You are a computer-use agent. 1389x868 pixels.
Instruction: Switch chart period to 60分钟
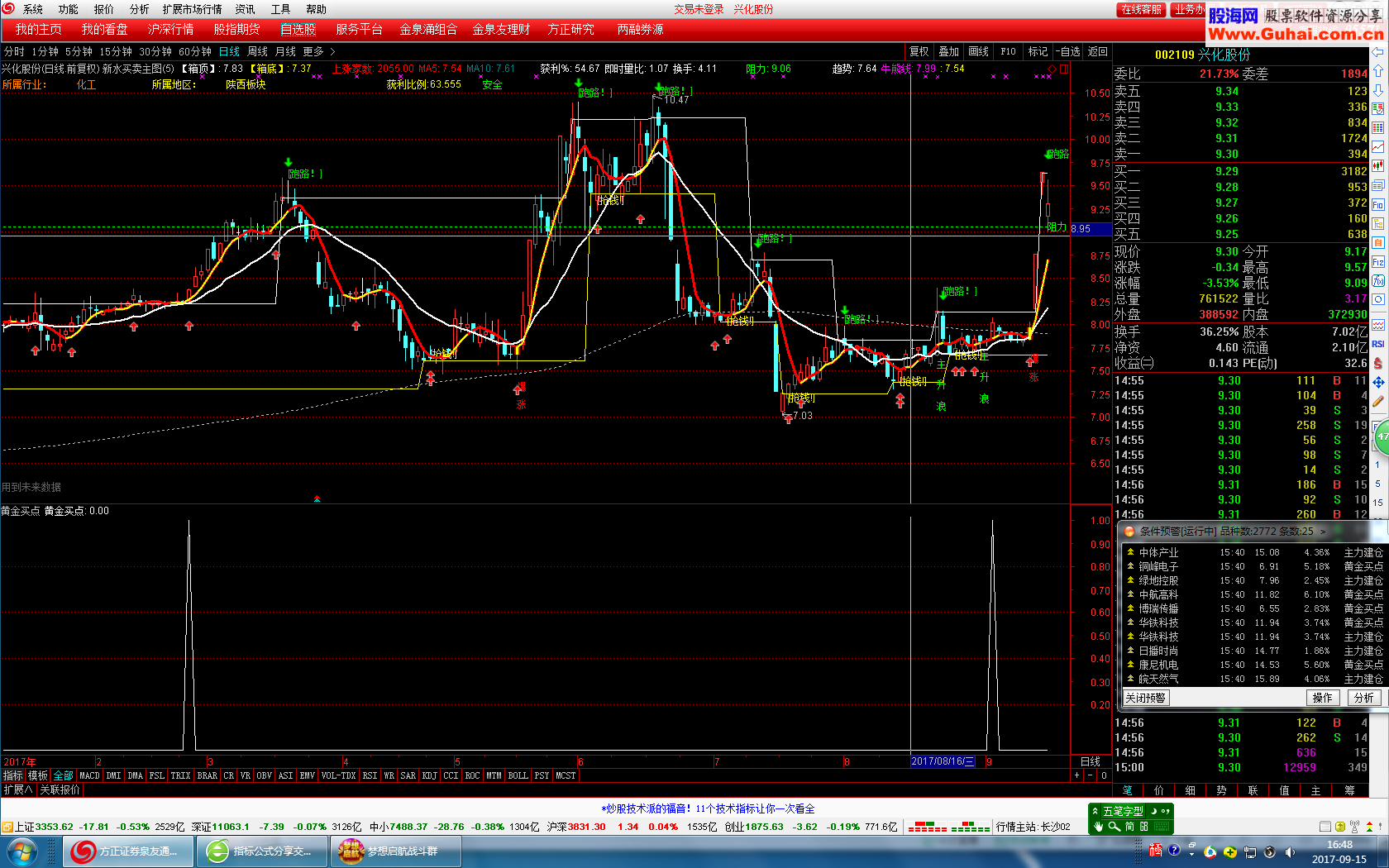[195, 51]
